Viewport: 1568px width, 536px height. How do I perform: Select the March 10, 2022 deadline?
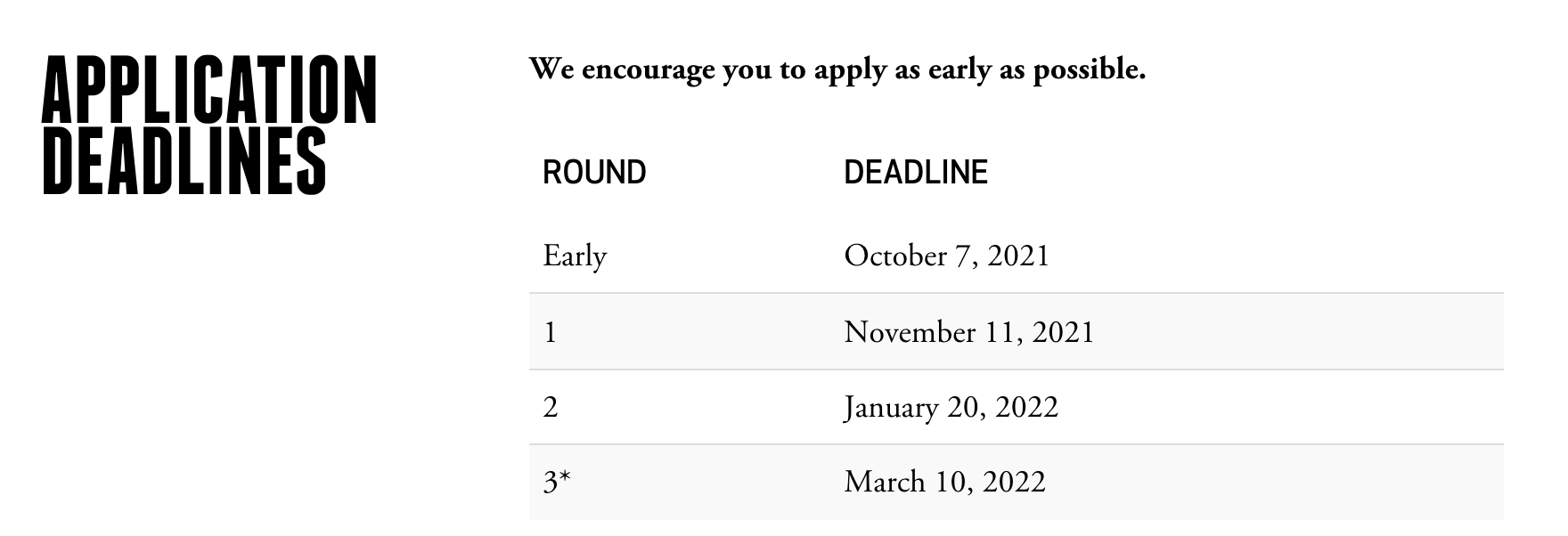[944, 482]
